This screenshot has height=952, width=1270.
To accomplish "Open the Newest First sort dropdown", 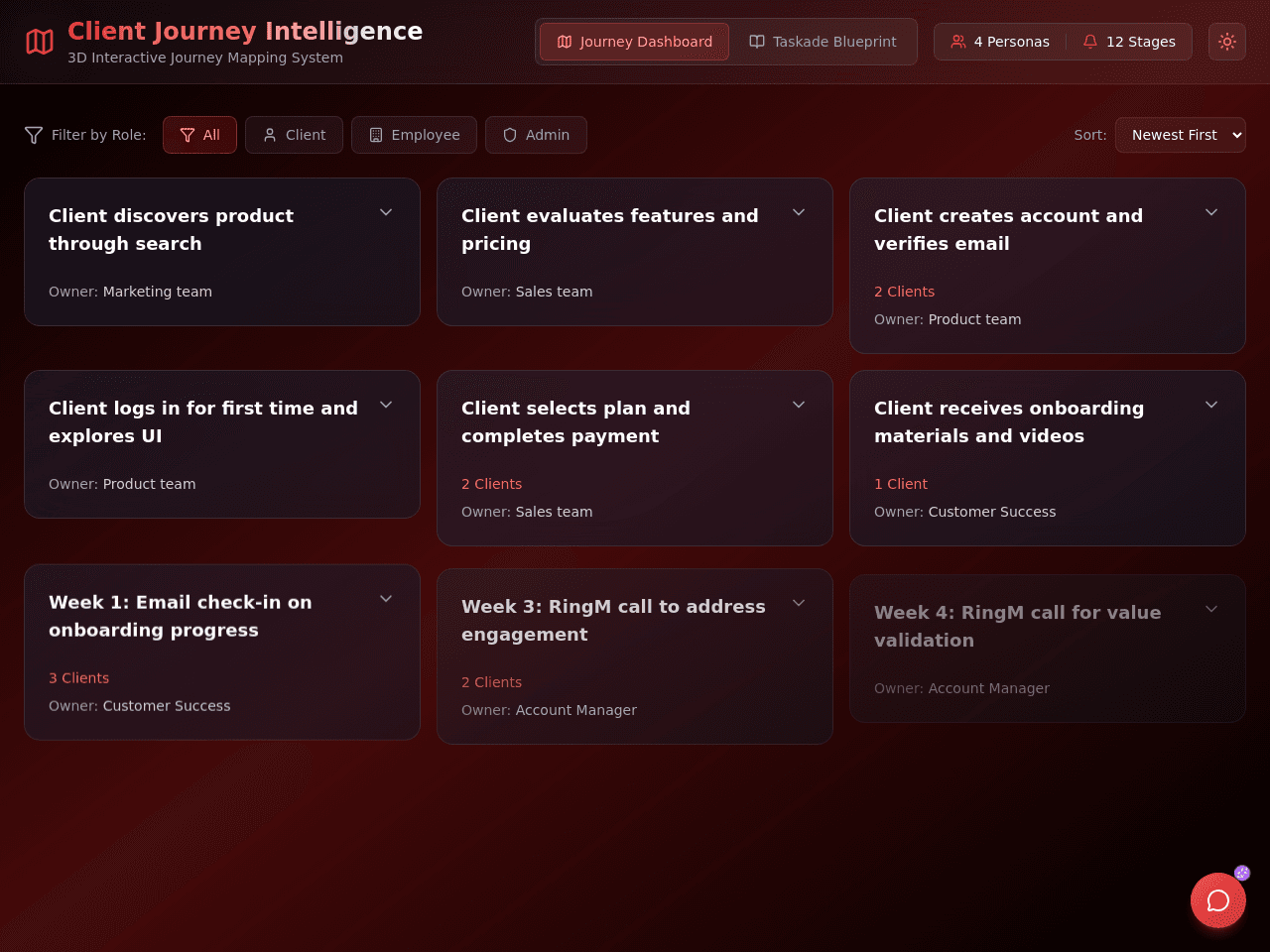I will click(1181, 135).
